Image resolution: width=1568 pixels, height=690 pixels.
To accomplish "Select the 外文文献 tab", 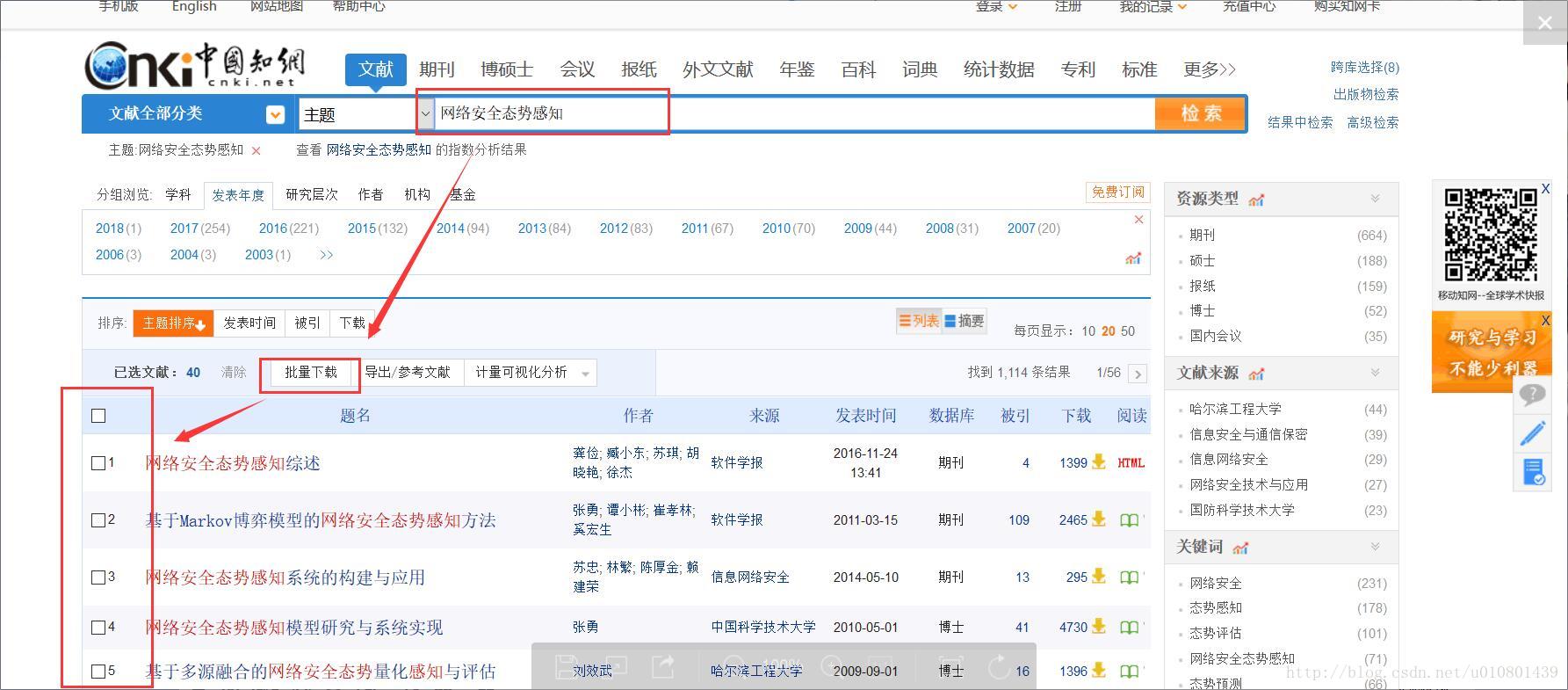I will click(718, 69).
